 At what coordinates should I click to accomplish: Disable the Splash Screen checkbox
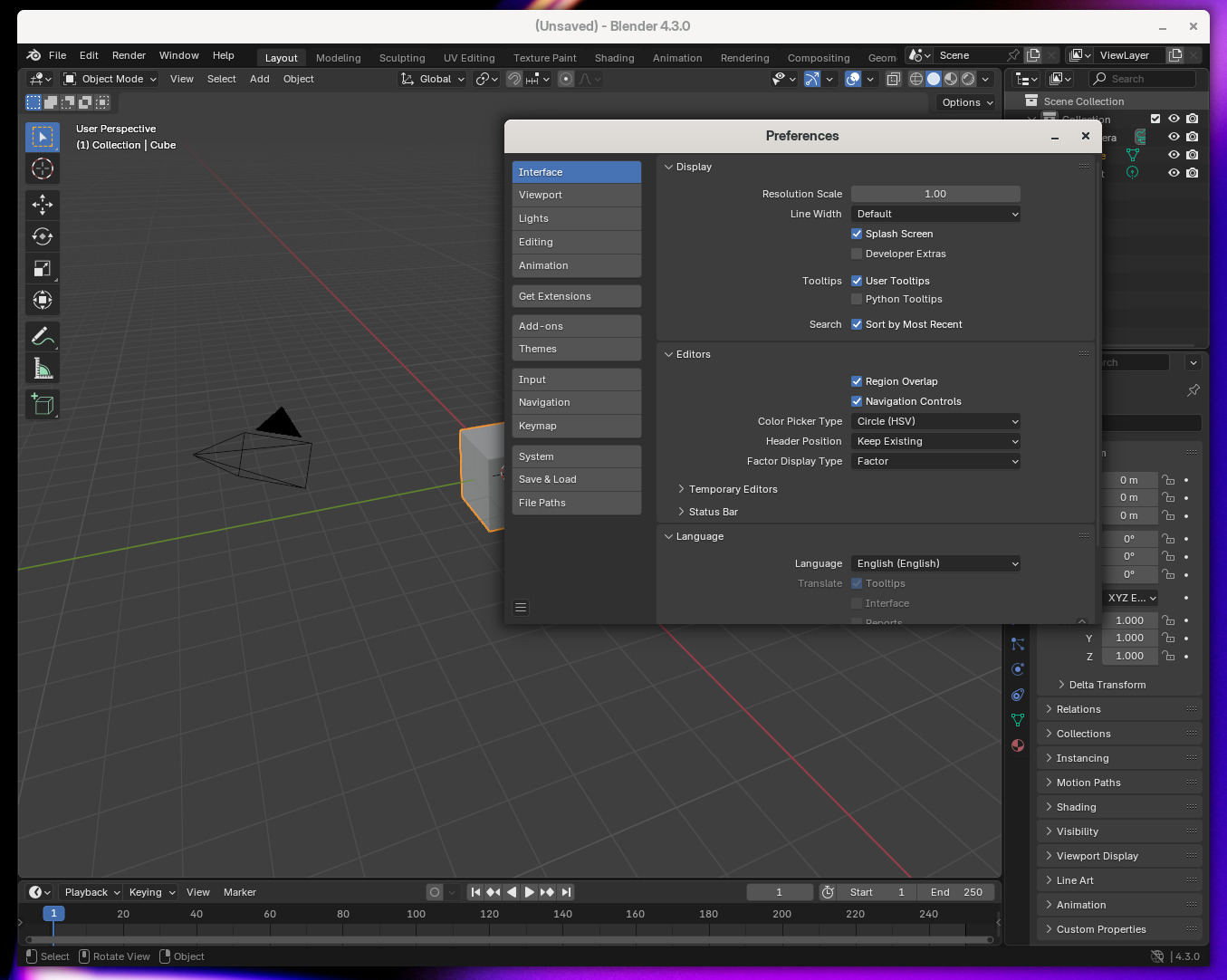pyautogui.click(x=857, y=234)
